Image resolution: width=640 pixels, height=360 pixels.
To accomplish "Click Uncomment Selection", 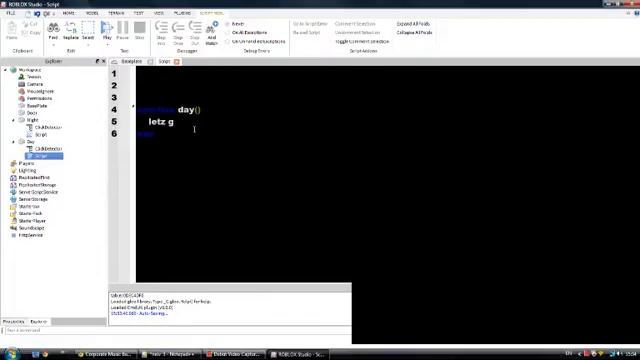I will click(358, 33).
